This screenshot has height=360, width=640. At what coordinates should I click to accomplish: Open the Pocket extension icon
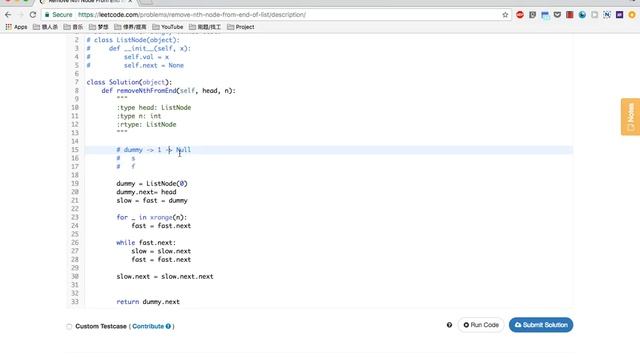click(x=557, y=15)
